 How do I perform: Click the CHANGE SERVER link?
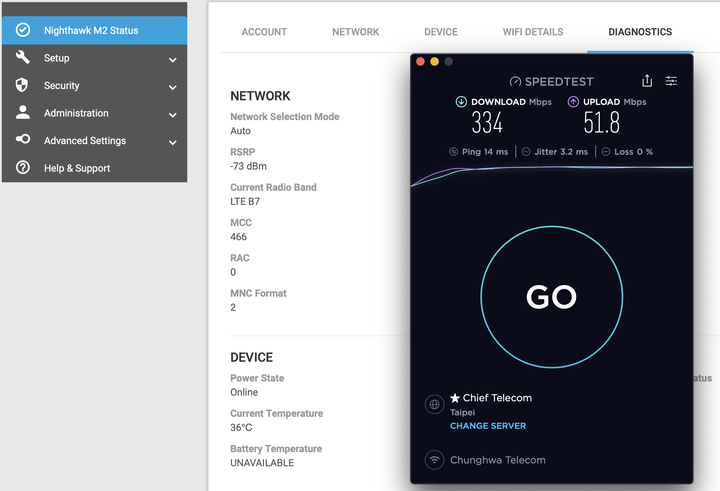point(488,426)
